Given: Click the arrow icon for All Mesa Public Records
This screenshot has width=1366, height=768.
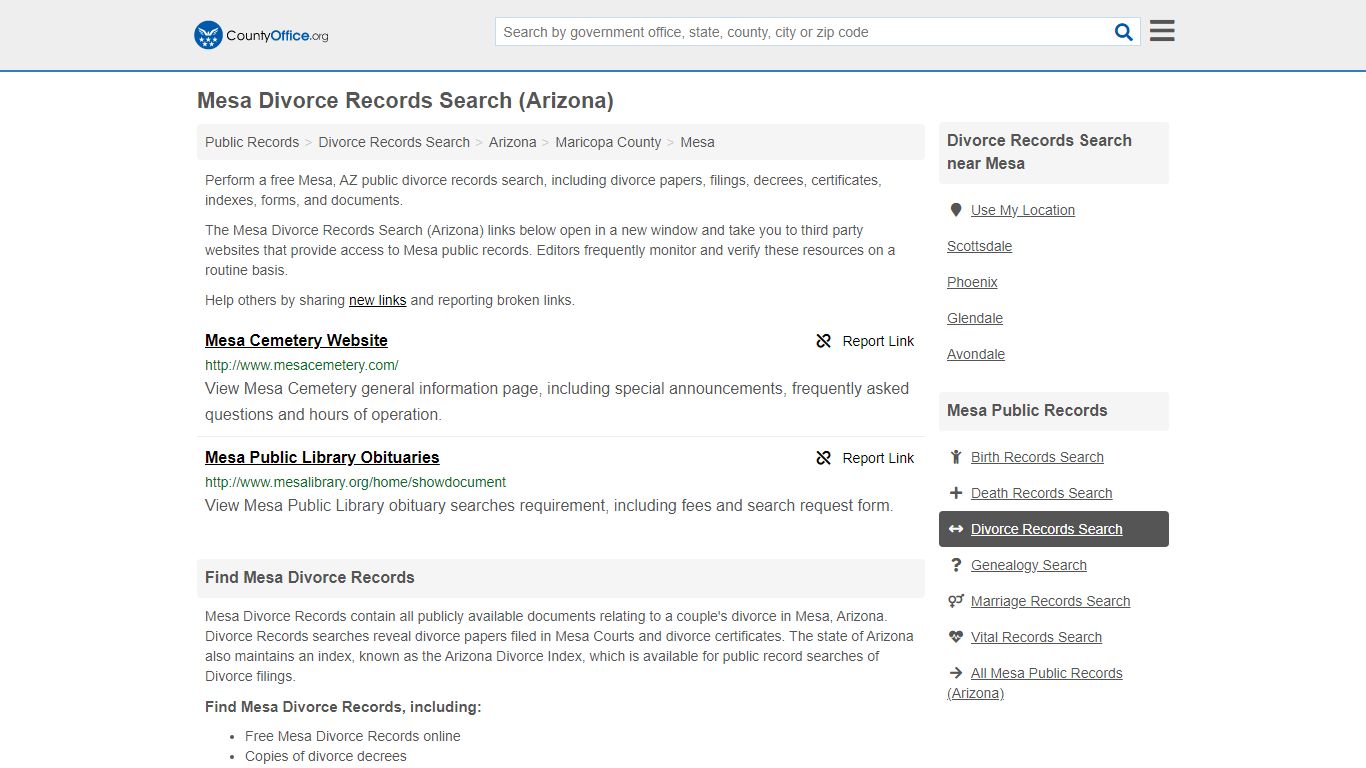Looking at the screenshot, I should [x=956, y=673].
